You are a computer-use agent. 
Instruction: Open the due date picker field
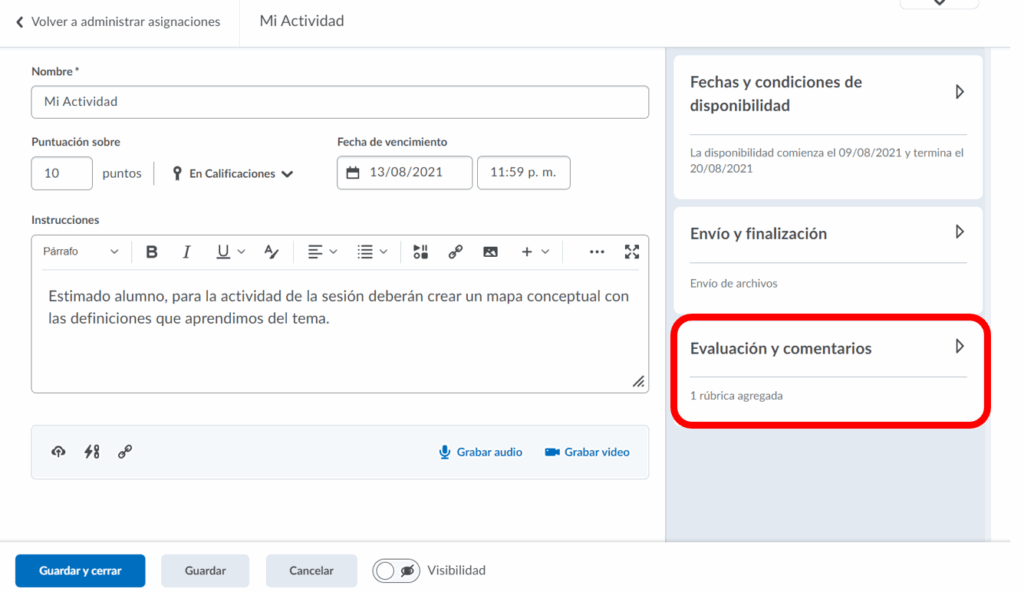(404, 173)
